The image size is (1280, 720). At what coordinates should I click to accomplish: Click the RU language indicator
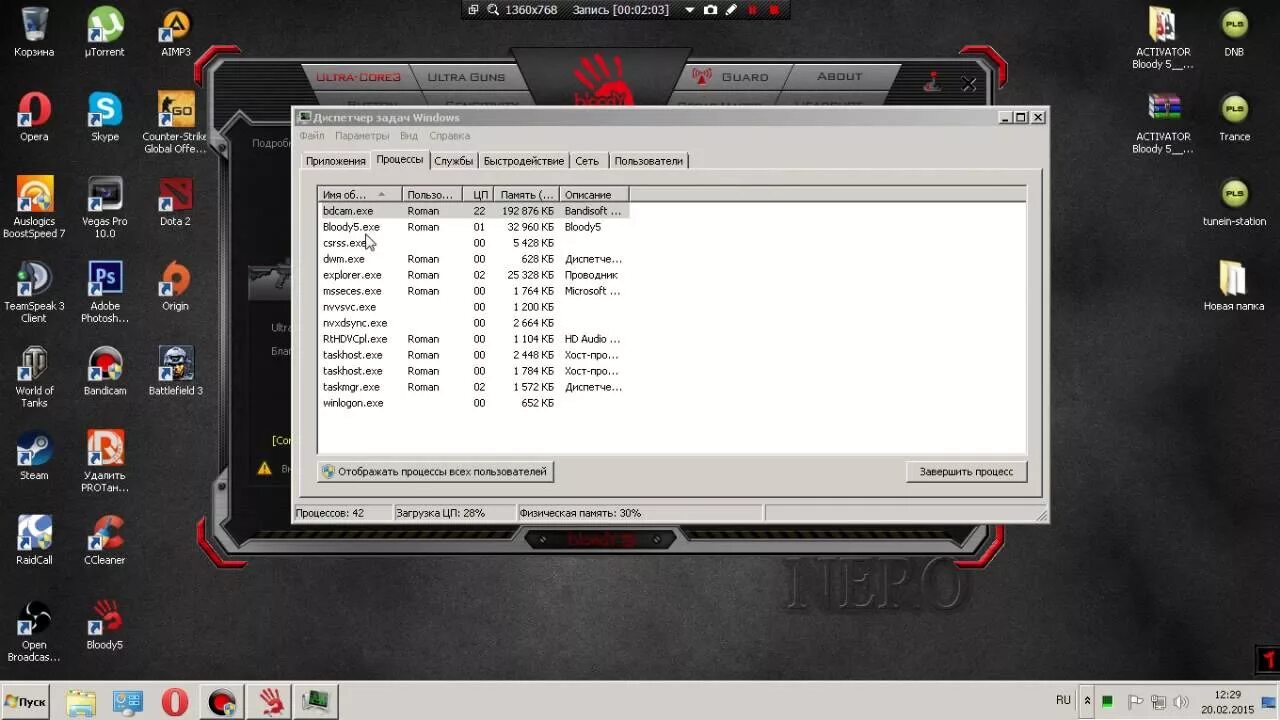[1063, 700]
